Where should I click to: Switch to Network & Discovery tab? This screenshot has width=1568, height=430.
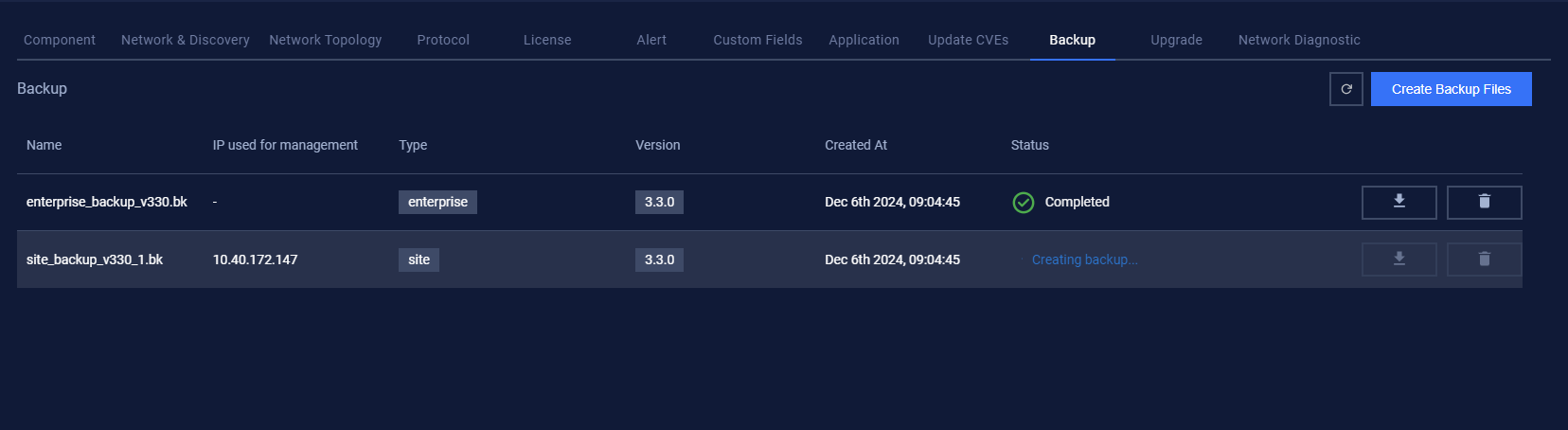pyautogui.click(x=186, y=40)
